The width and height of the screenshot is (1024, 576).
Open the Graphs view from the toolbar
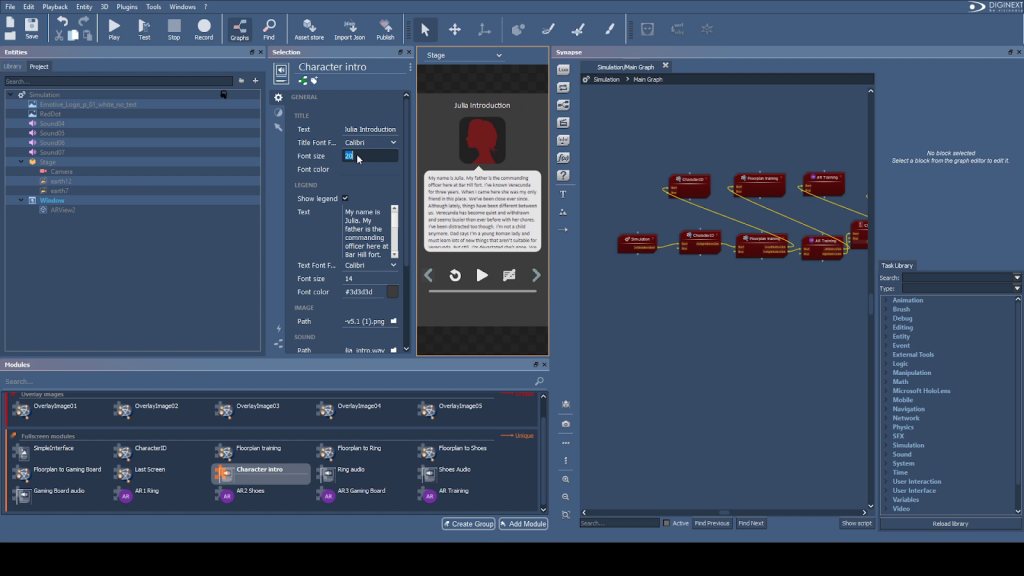[x=239, y=29]
